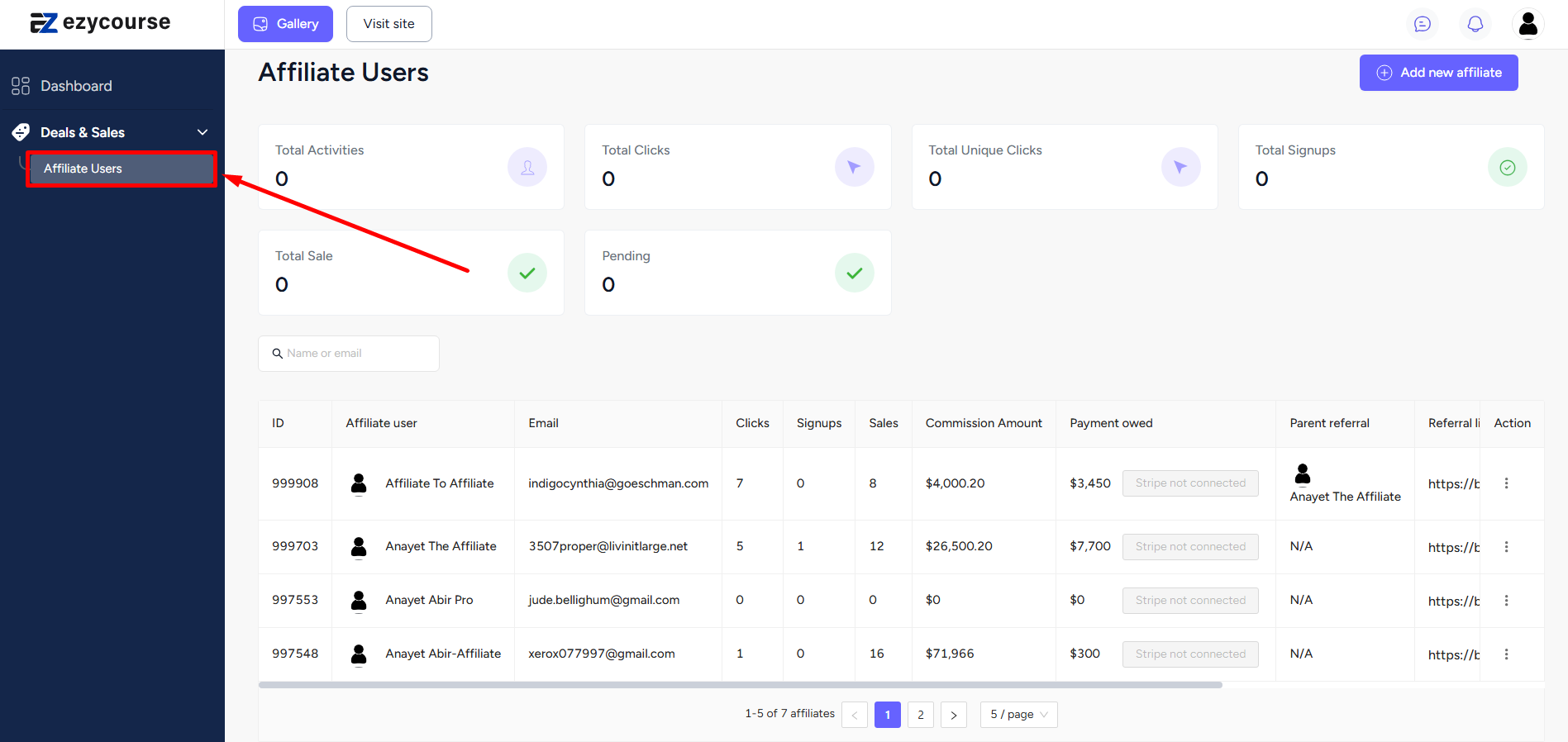Viewport: 1568px width, 742px height.
Task: Click Stripe not connected for $0 payment row
Action: pos(1190,601)
